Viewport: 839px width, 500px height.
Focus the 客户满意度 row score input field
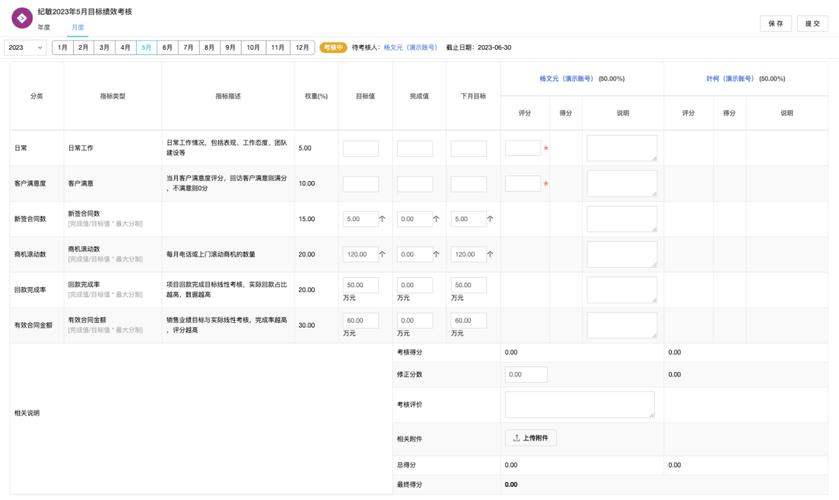click(x=523, y=183)
